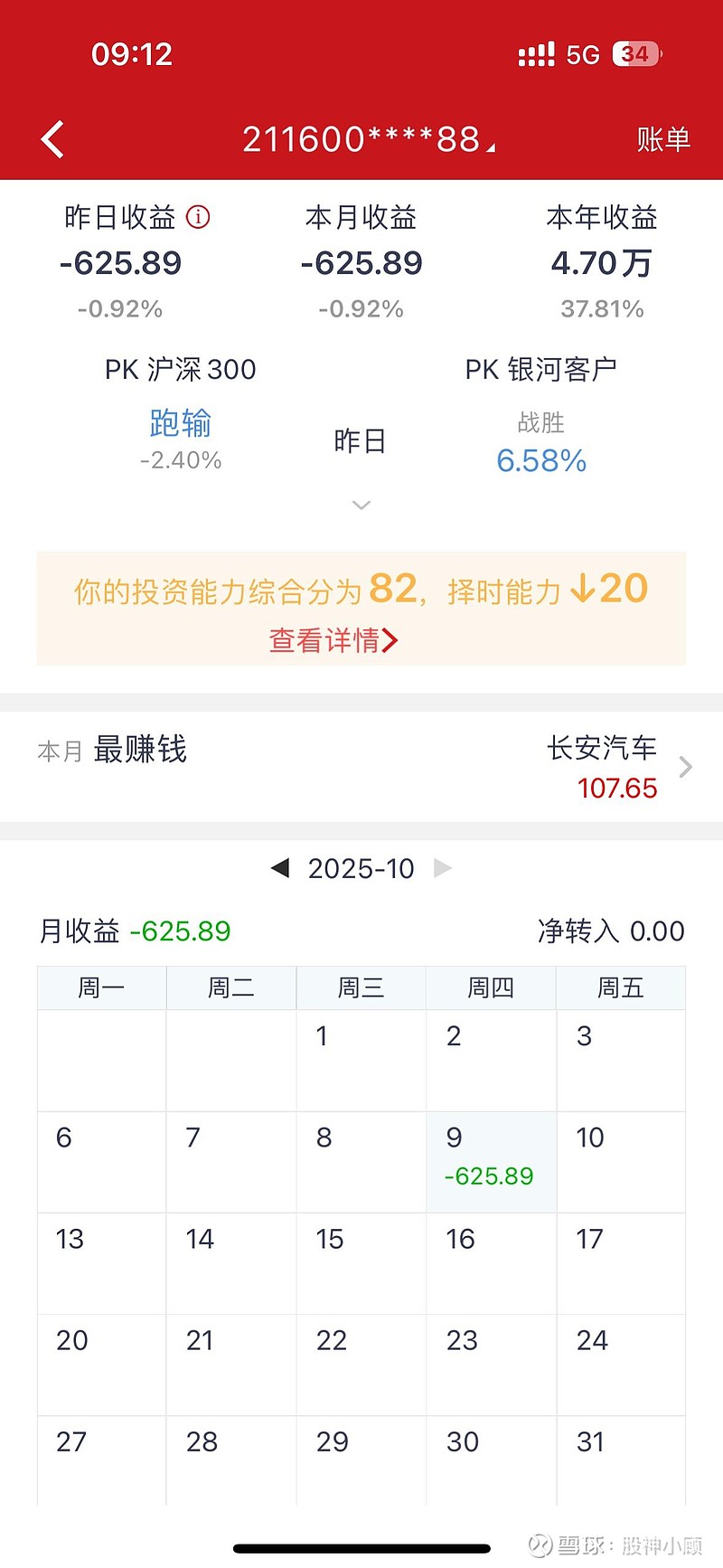This screenshot has width=723, height=1568.
Task: Select October 10 calendar cell
Action: click(621, 1162)
